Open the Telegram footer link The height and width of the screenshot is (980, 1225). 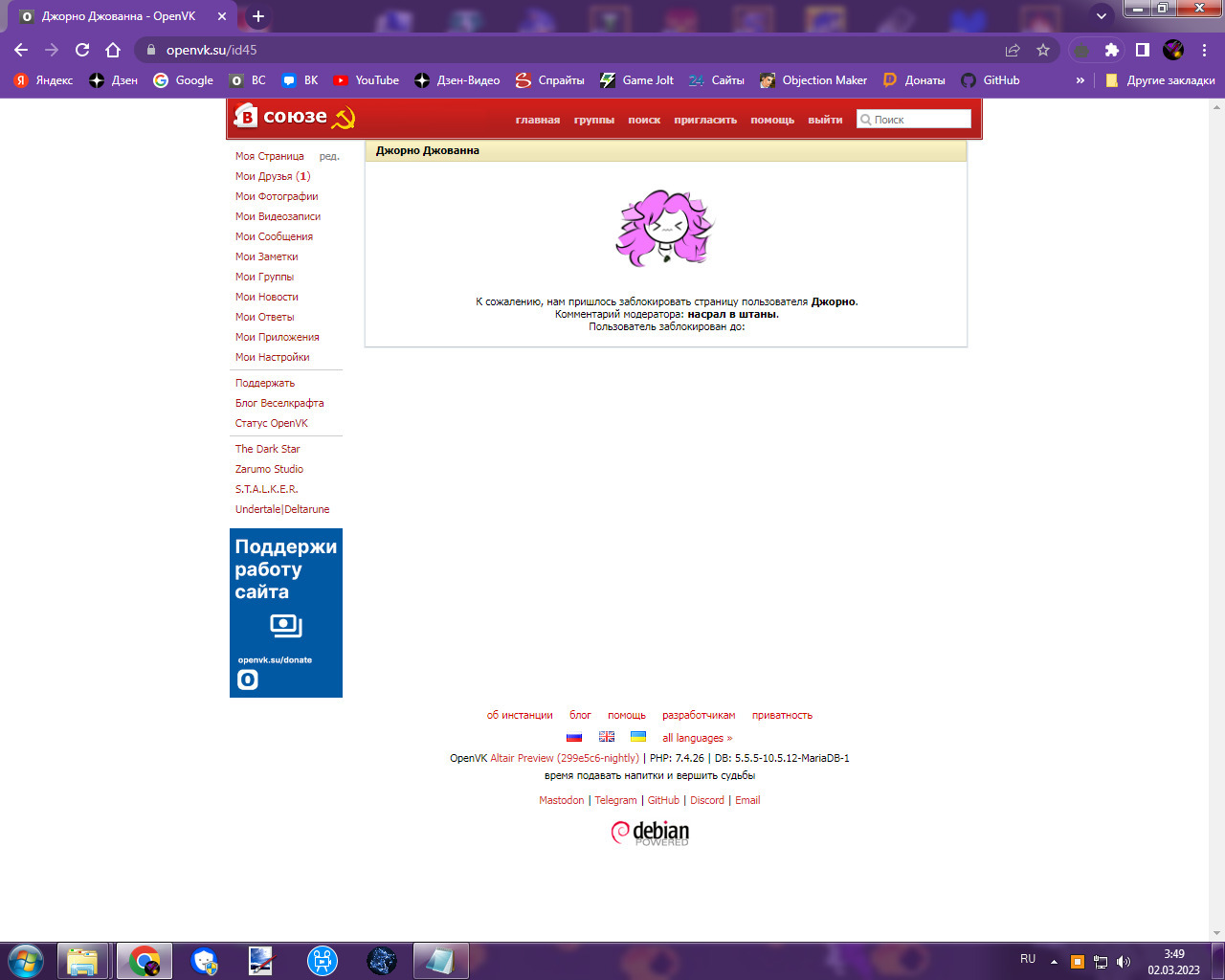[x=615, y=800]
